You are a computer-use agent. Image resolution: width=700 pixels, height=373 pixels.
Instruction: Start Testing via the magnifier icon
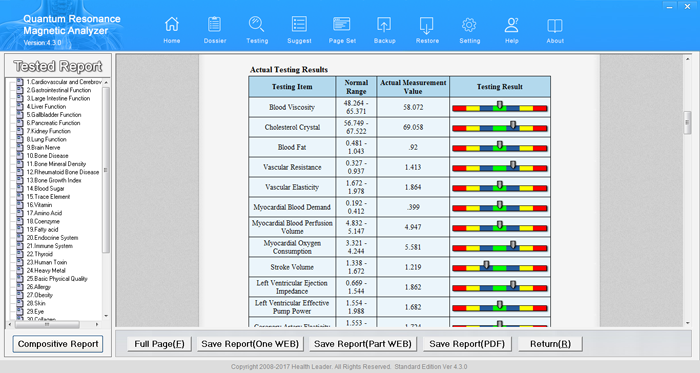coord(257,30)
